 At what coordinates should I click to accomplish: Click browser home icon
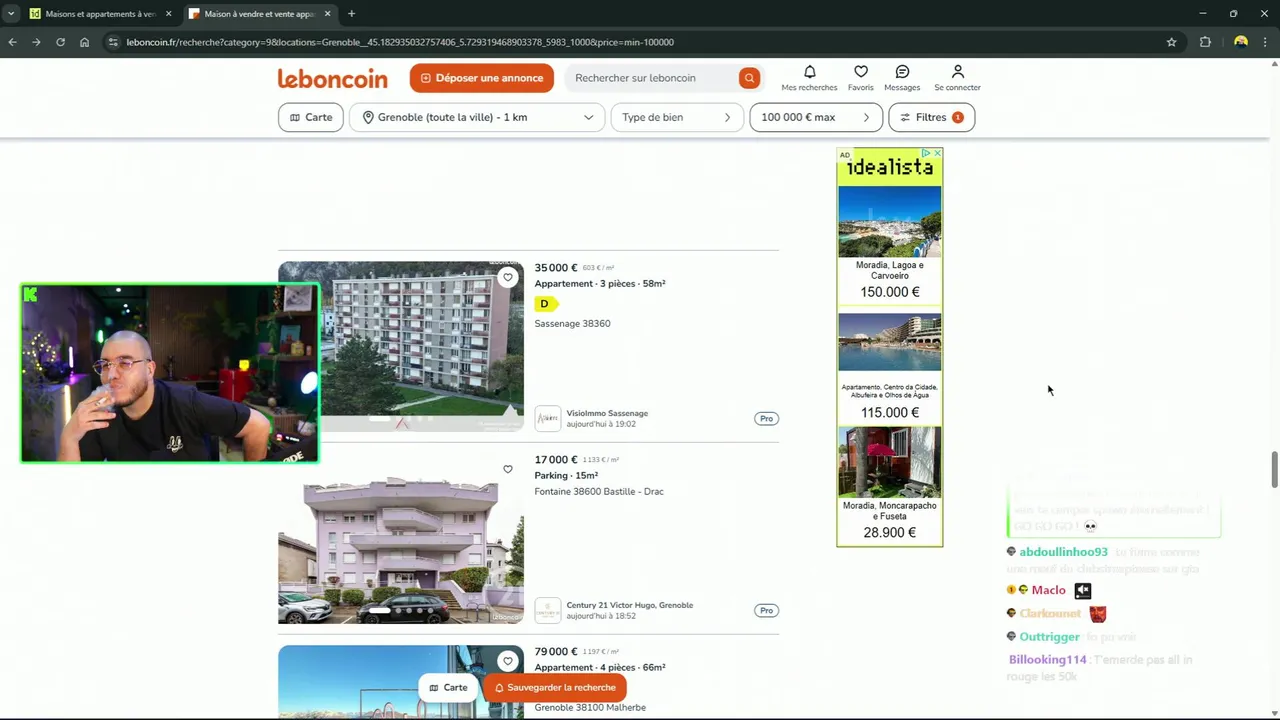click(84, 42)
